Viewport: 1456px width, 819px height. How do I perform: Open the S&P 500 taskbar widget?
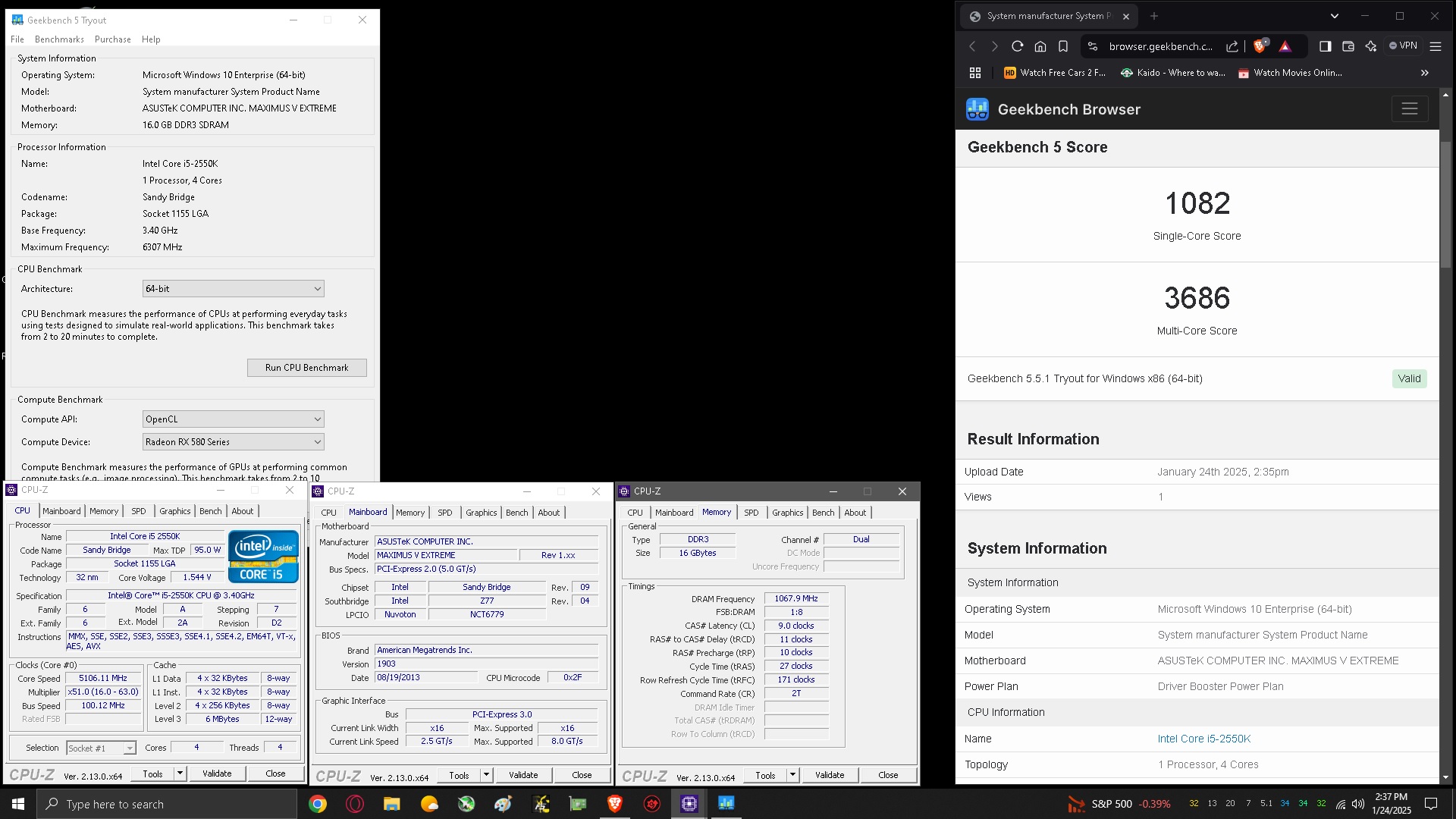[x=1119, y=804]
